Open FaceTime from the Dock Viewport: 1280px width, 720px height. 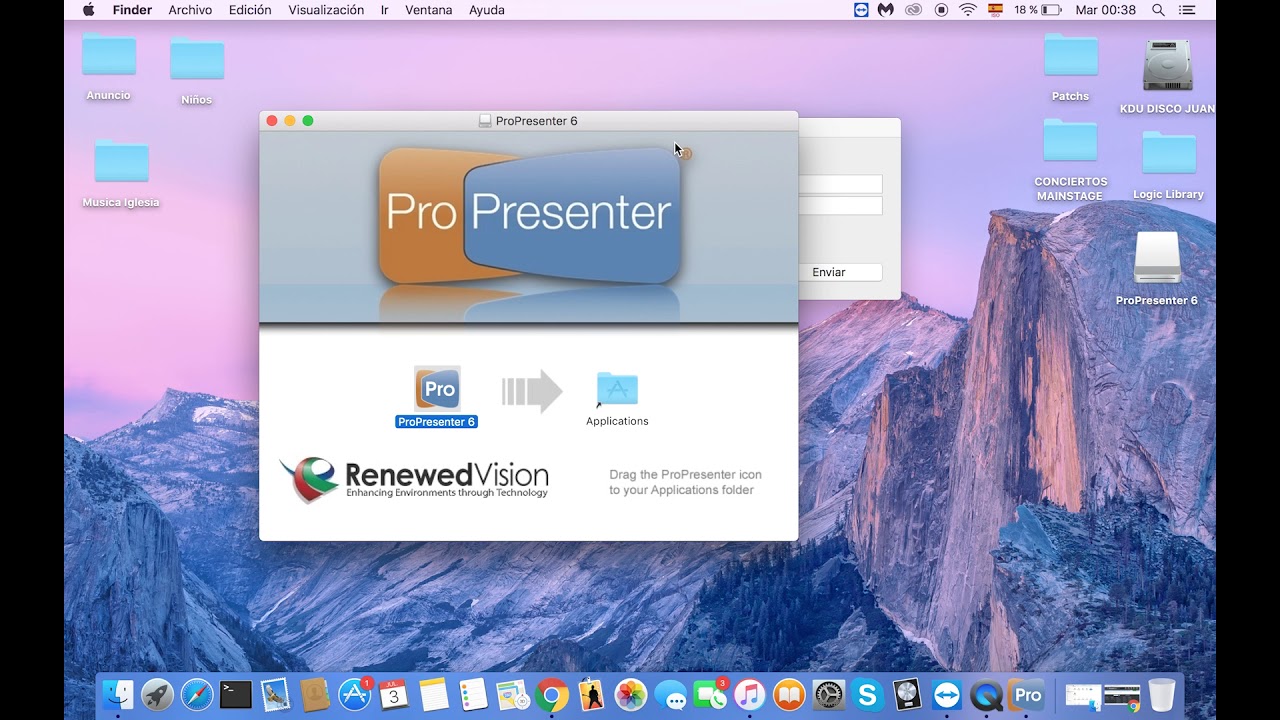(x=710, y=694)
